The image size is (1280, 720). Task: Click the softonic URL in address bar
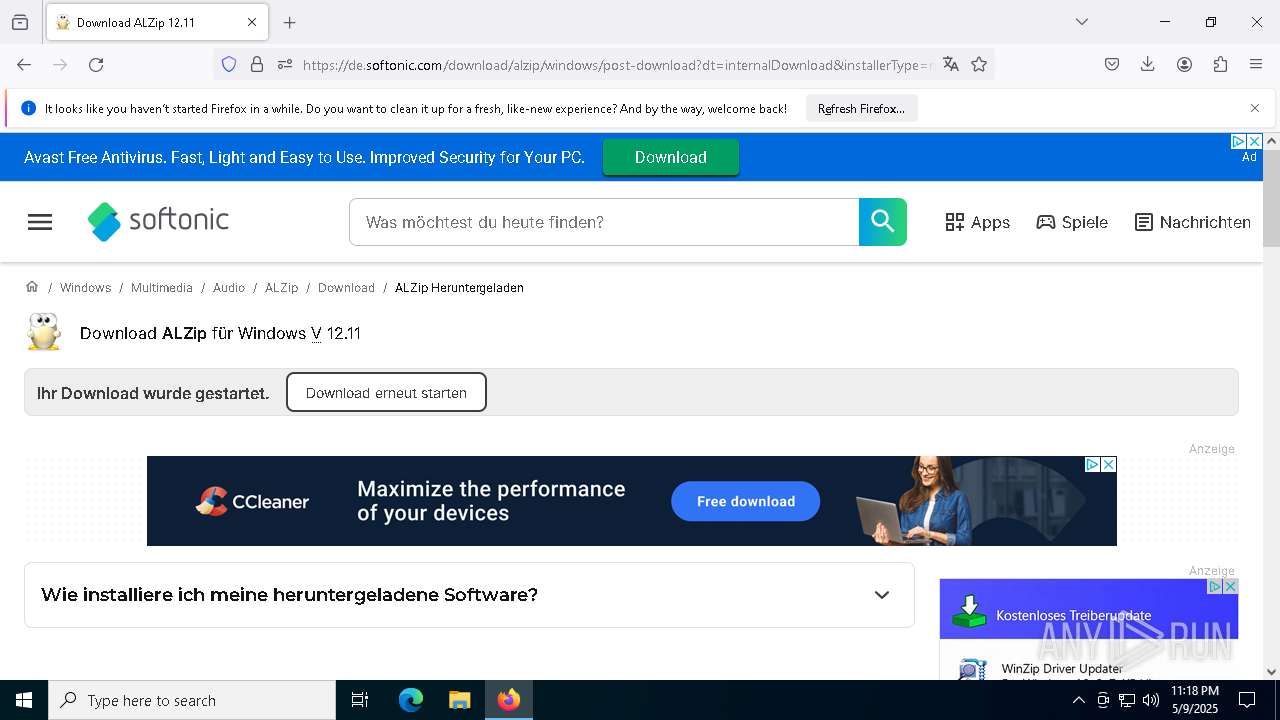pyautogui.click(x=619, y=65)
